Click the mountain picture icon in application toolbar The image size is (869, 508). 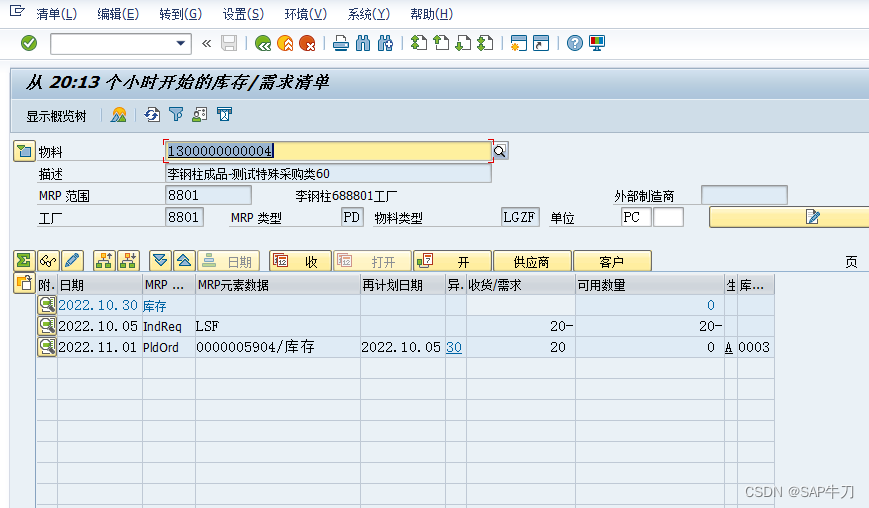pos(119,115)
